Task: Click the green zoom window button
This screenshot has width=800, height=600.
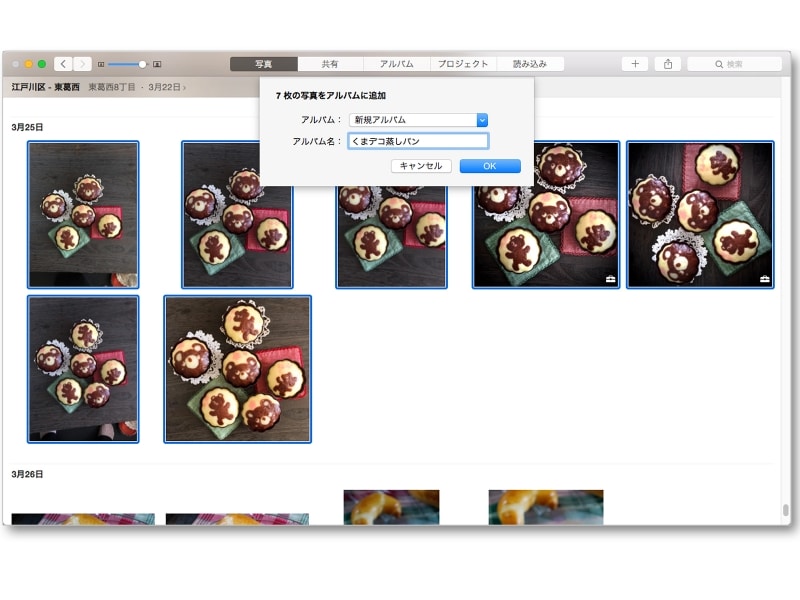Action: click(x=42, y=64)
